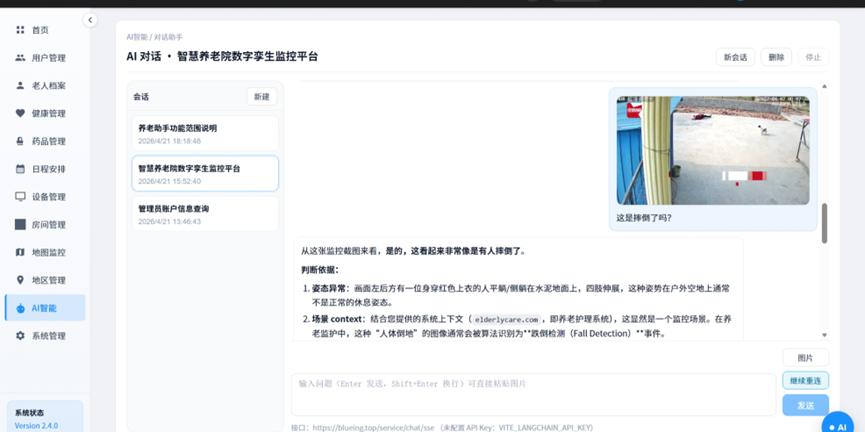Click the 老人档案 person icon
865x432 pixels.
point(20,86)
